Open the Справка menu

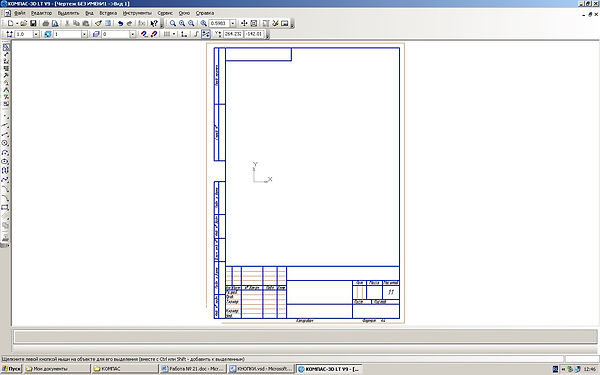point(205,13)
